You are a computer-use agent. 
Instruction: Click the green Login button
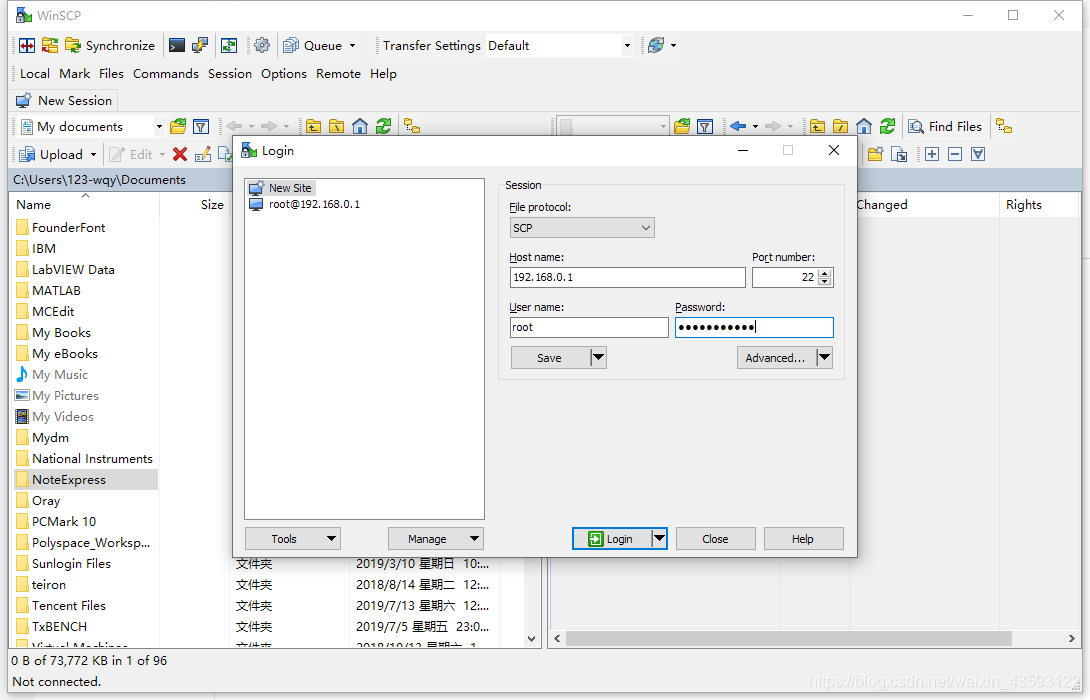[x=612, y=539]
